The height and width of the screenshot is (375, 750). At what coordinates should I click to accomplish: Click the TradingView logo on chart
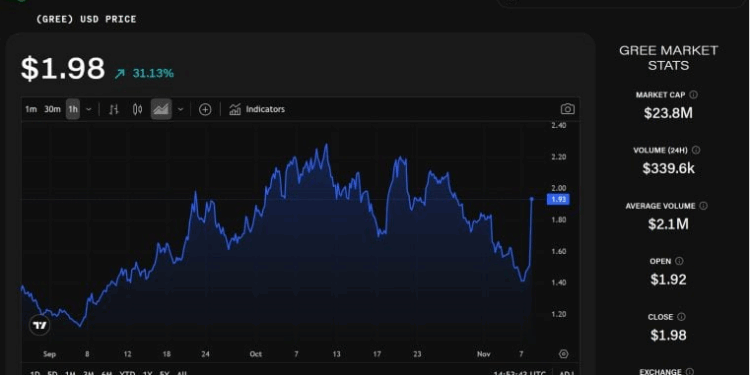pyautogui.click(x=40, y=325)
